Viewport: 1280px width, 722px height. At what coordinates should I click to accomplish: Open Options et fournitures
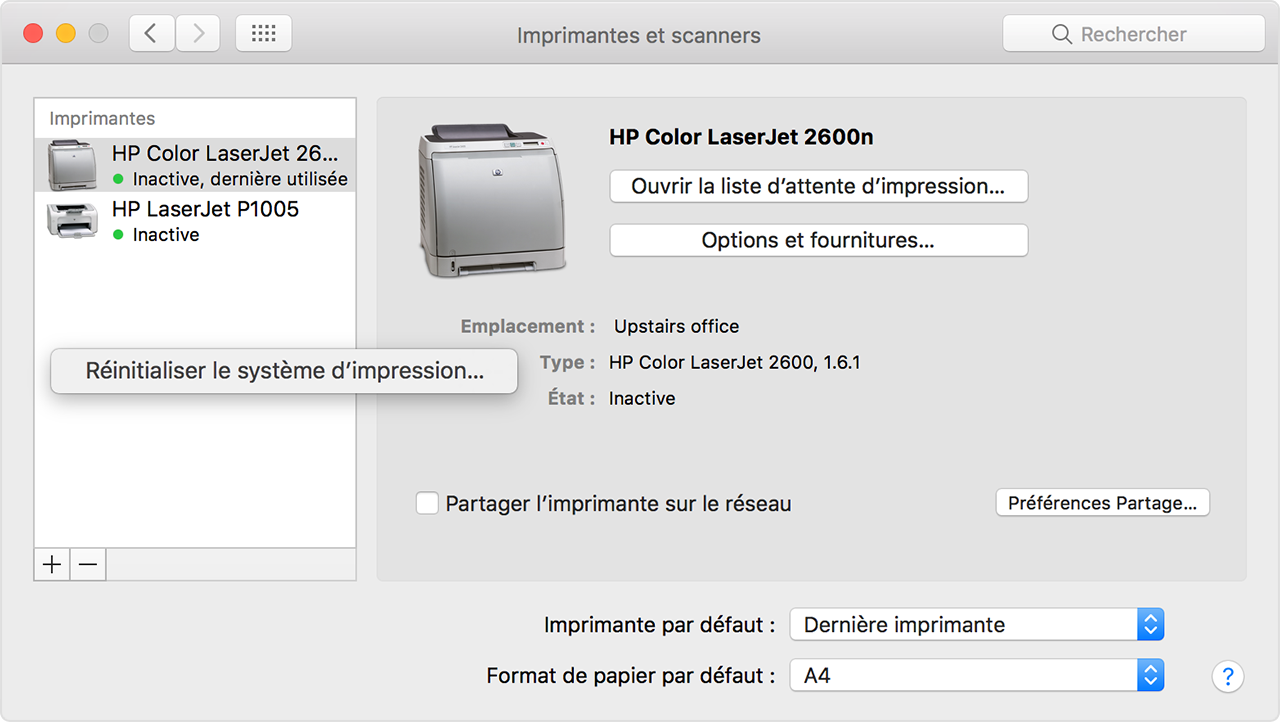click(818, 240)
